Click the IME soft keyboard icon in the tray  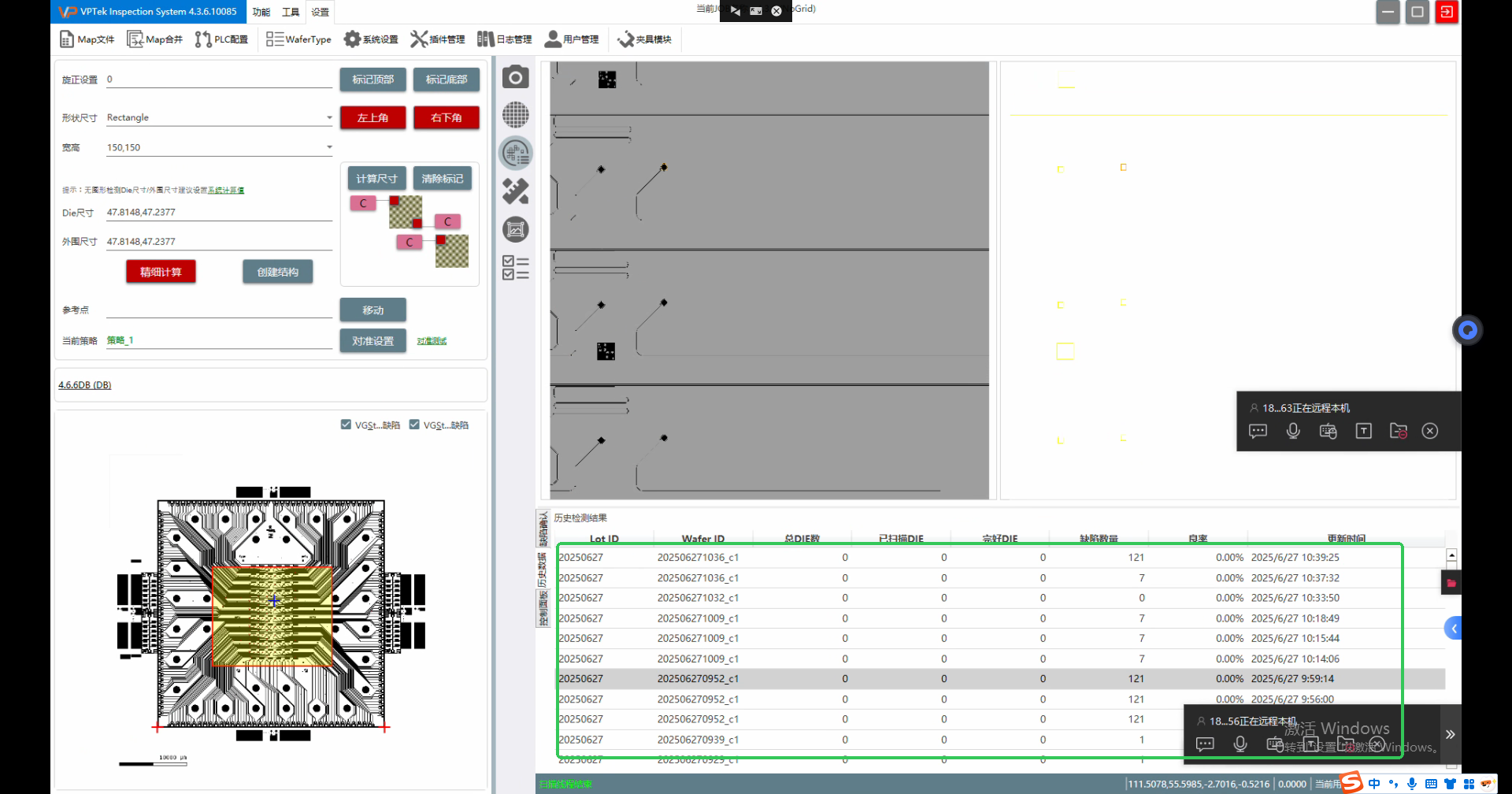(1431, 784)
